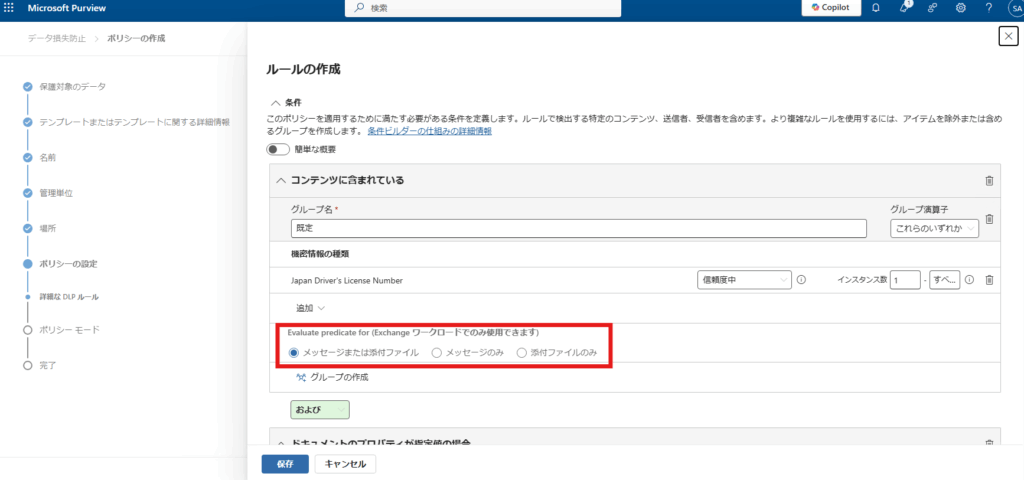This screenshot has width=1024, height=480.
Task: Open the notifications bell icon
Action: (876, 8)
